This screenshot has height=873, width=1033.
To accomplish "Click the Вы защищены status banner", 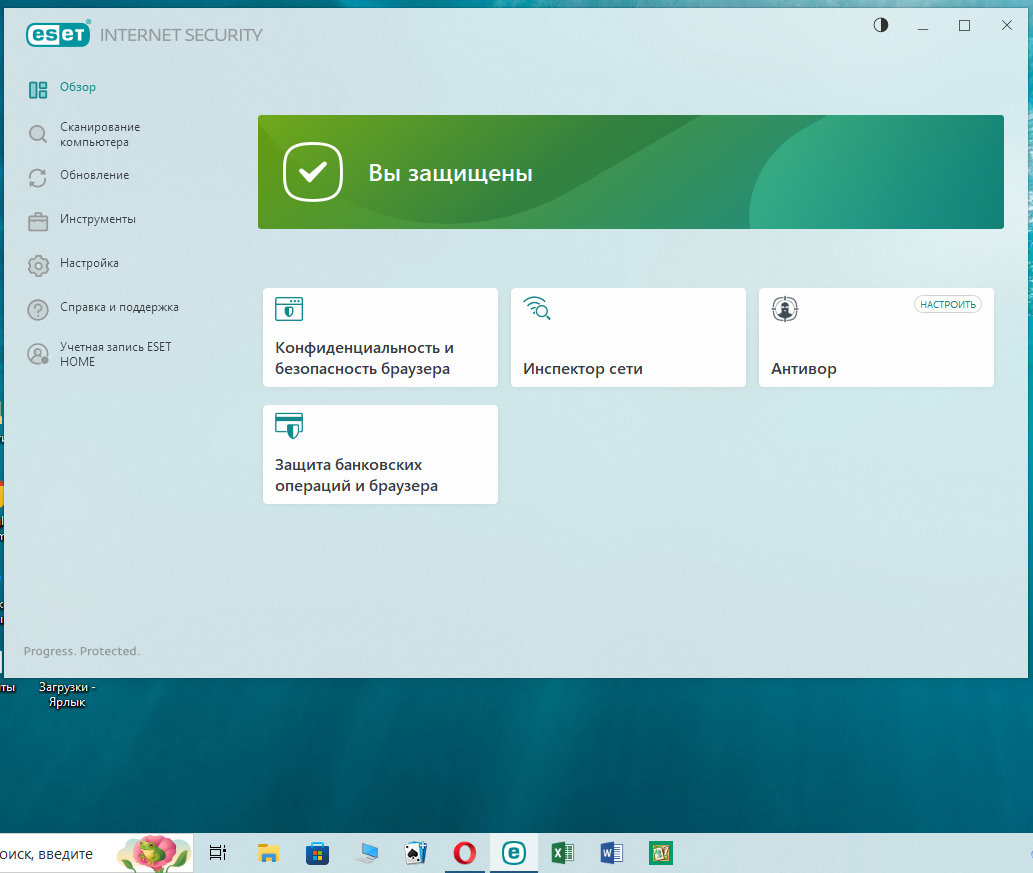I will coord(630,172).
